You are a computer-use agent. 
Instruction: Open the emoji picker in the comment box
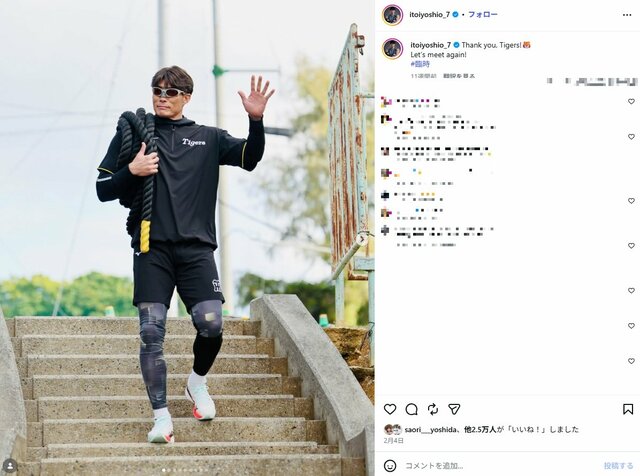click(390, 465)
